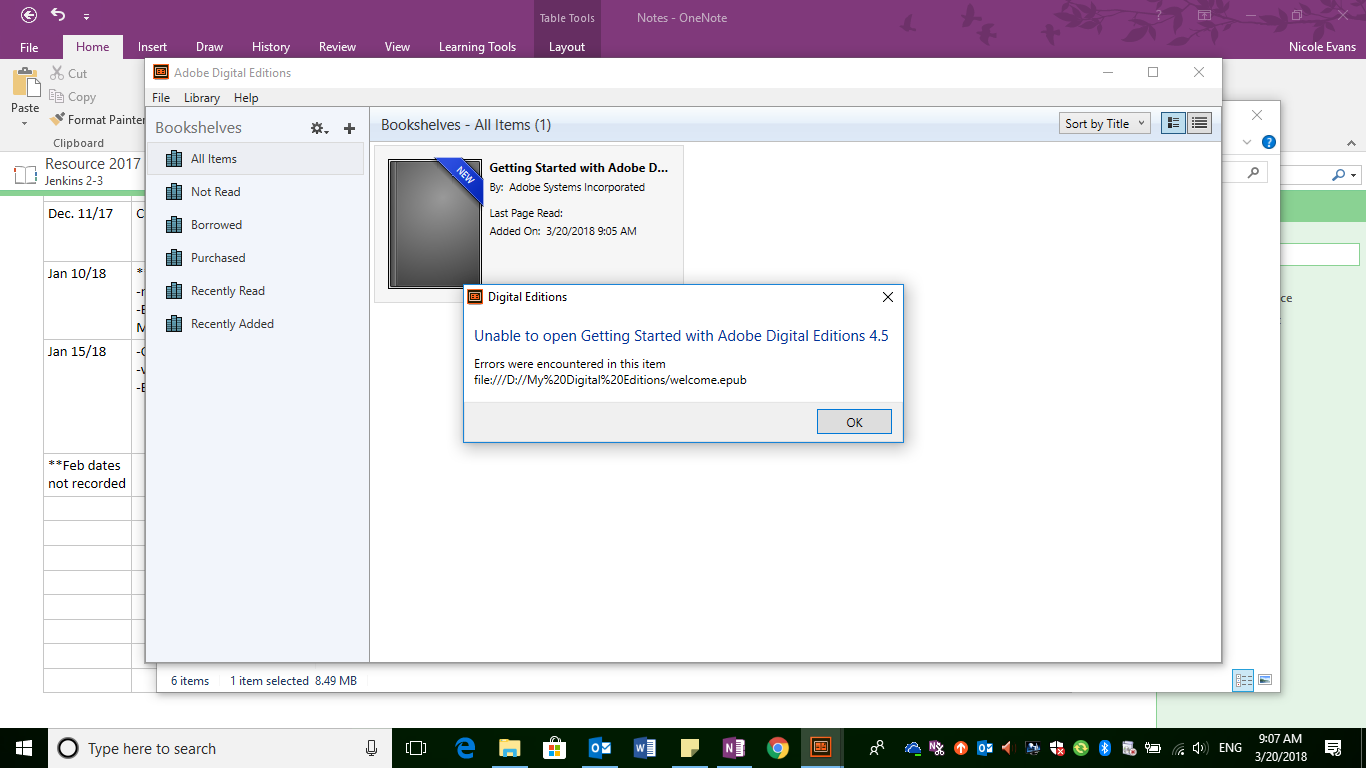This screenshot has height=768, width=1366.
Task: Select the Not Read bookshelf
Action: [256, 192]
